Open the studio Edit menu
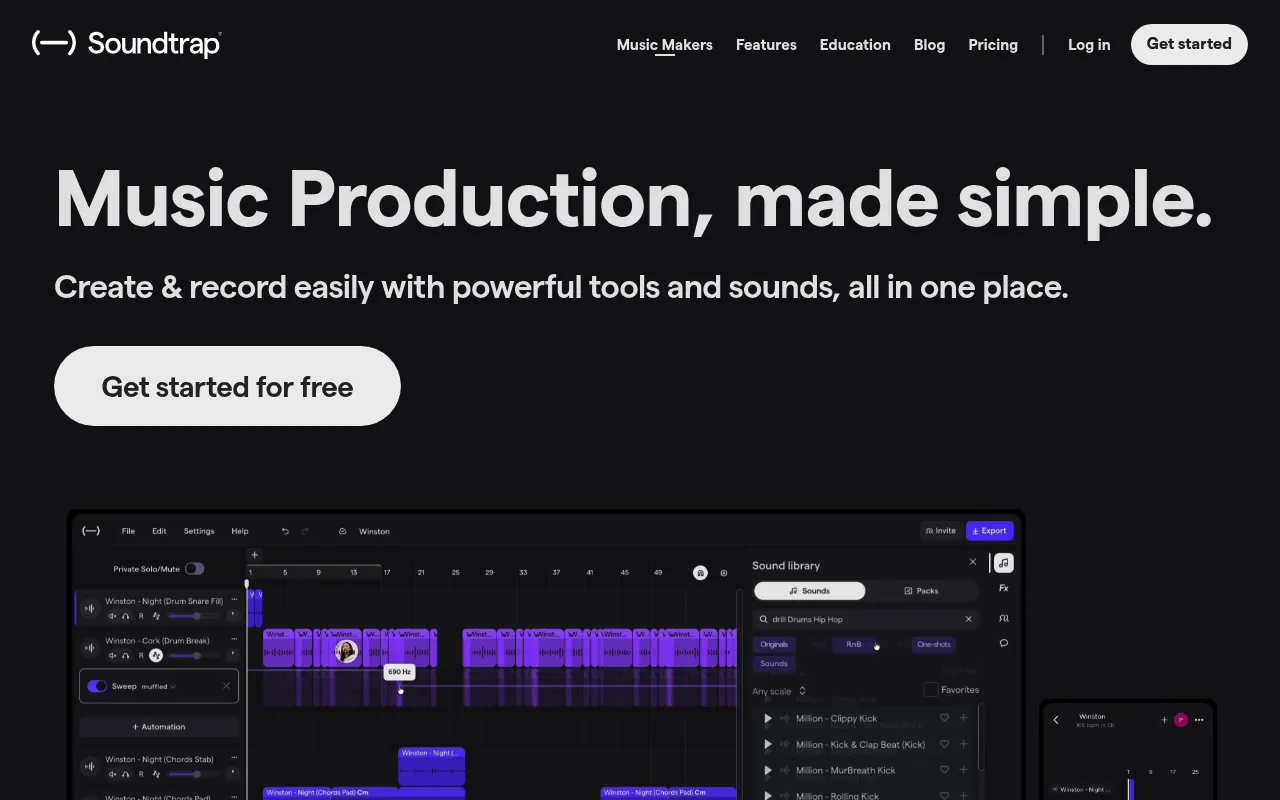 (x=159, y=531)
